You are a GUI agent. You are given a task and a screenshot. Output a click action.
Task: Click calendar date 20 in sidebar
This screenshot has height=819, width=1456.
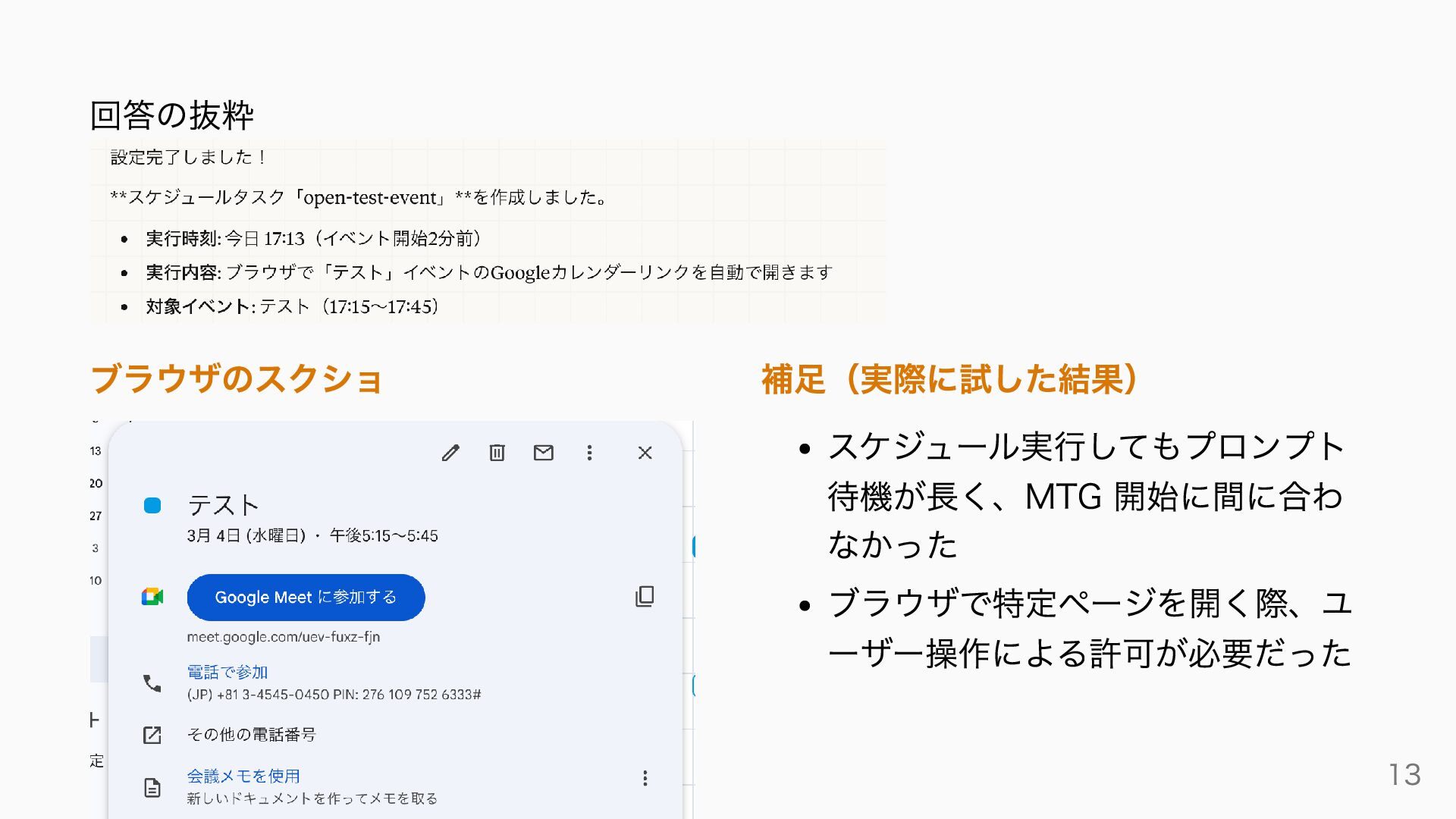[x=96, y=483]
